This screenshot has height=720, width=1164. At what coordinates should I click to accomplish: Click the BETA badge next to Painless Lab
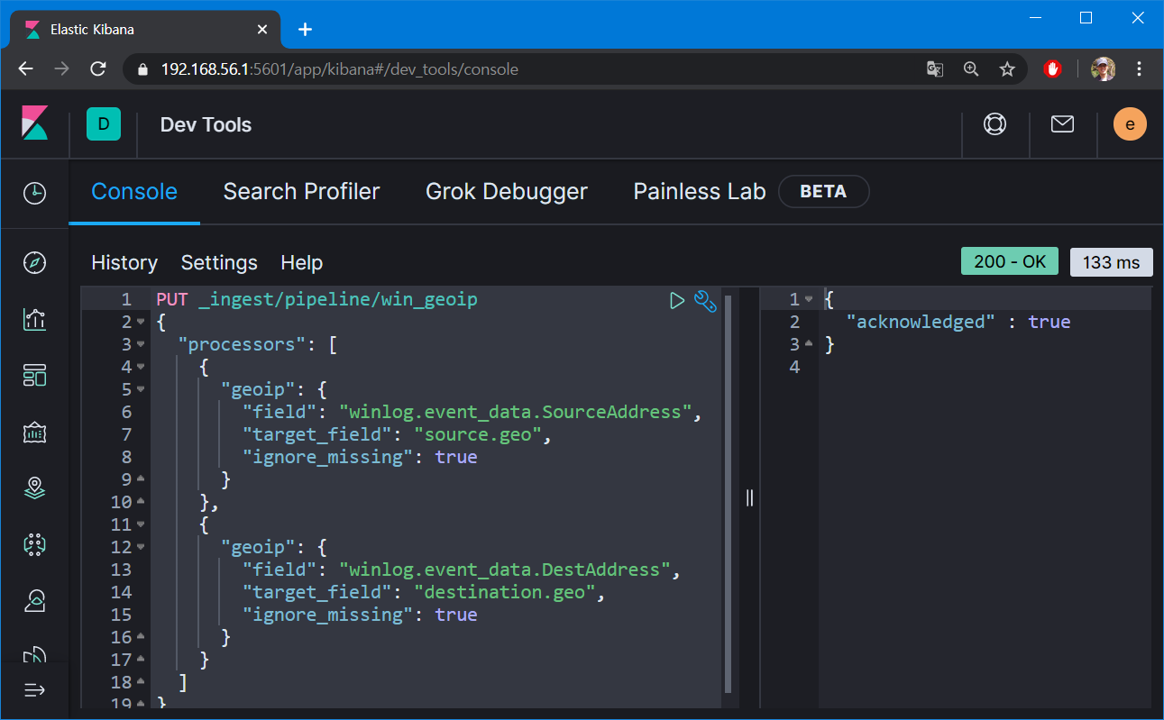(823, 192)
